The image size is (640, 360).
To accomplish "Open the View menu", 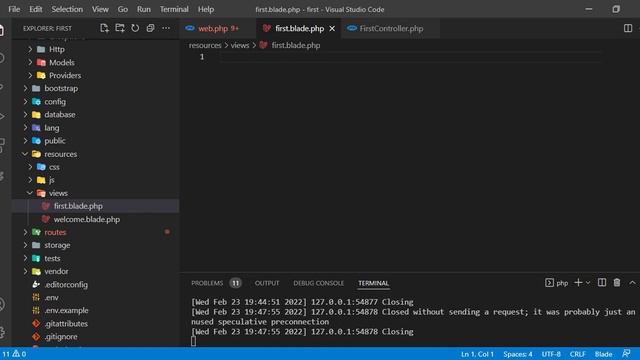I will tap(100, 9).
